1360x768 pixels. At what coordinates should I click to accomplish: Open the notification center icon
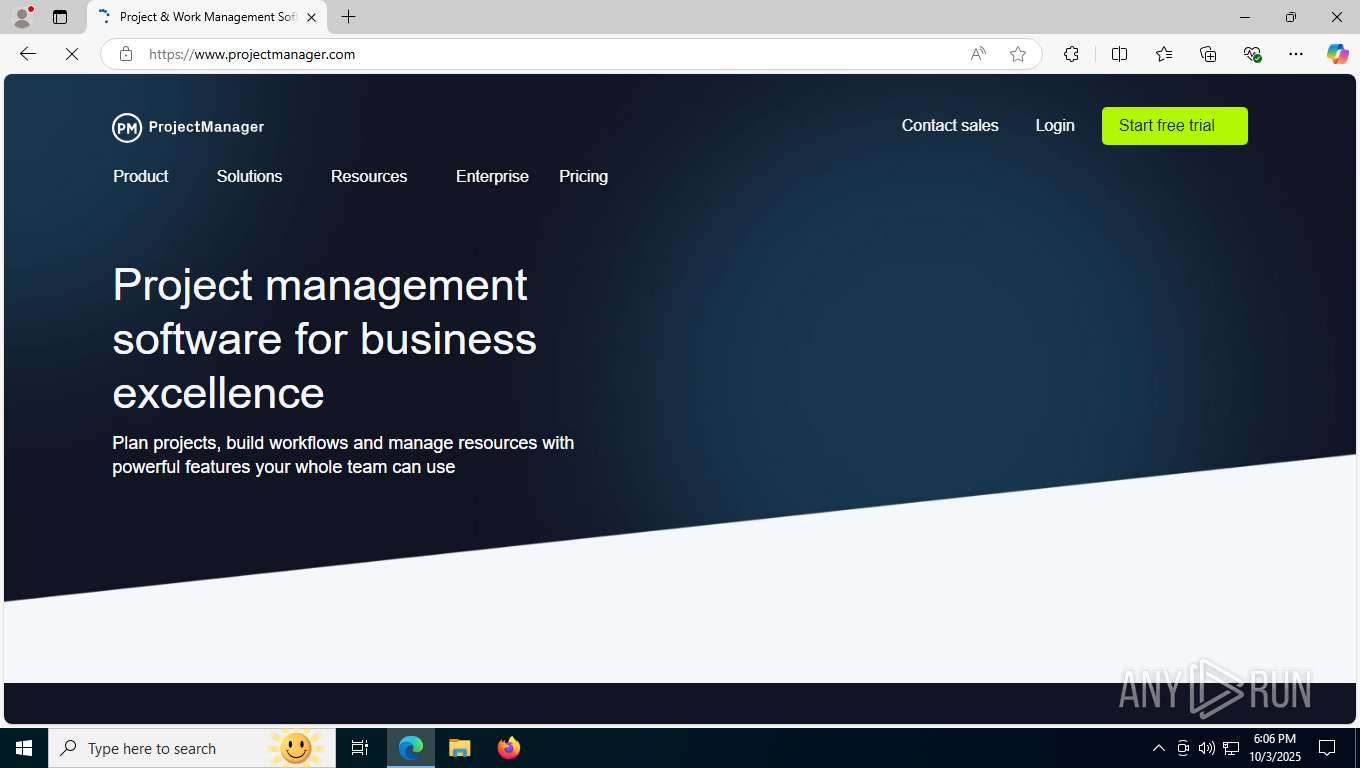[1327, 748]
